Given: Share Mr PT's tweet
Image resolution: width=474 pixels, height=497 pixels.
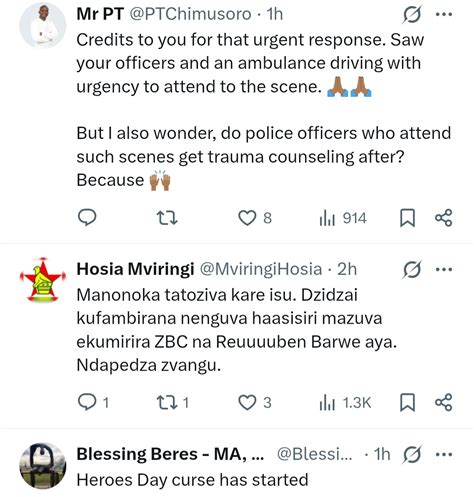Looking at the screenshot, I should [x=444, y=218].
